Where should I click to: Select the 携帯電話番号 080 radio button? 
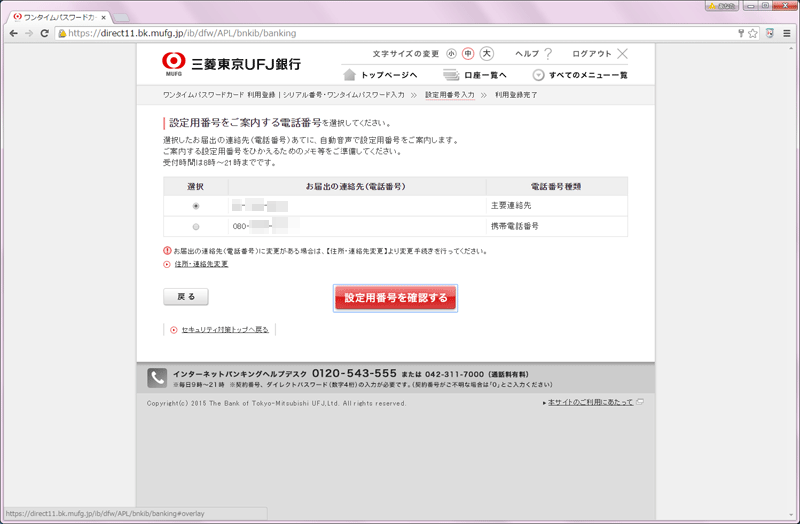click(196, 227)
